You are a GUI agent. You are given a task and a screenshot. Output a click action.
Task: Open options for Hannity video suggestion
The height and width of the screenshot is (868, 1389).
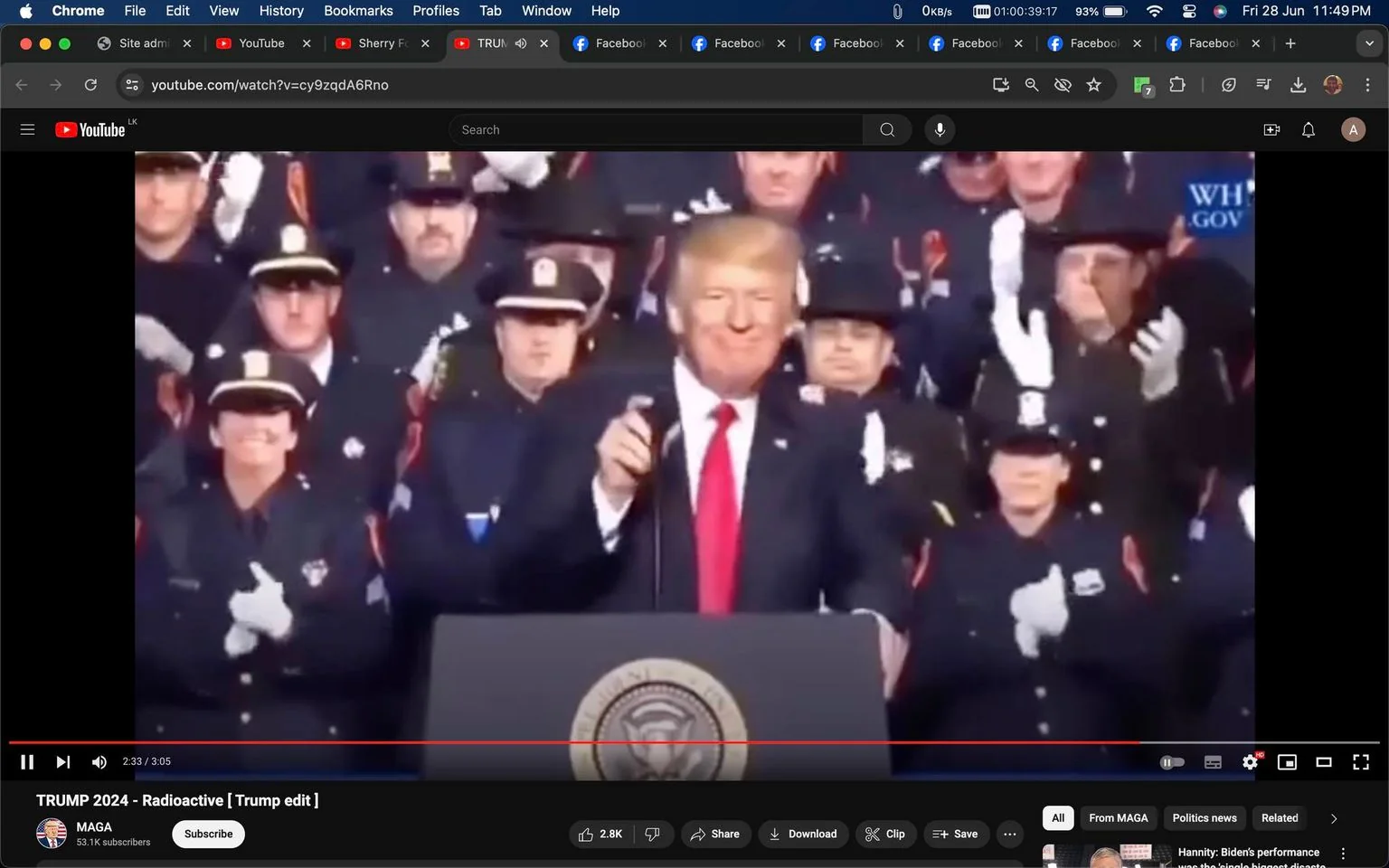point(1343,854)
